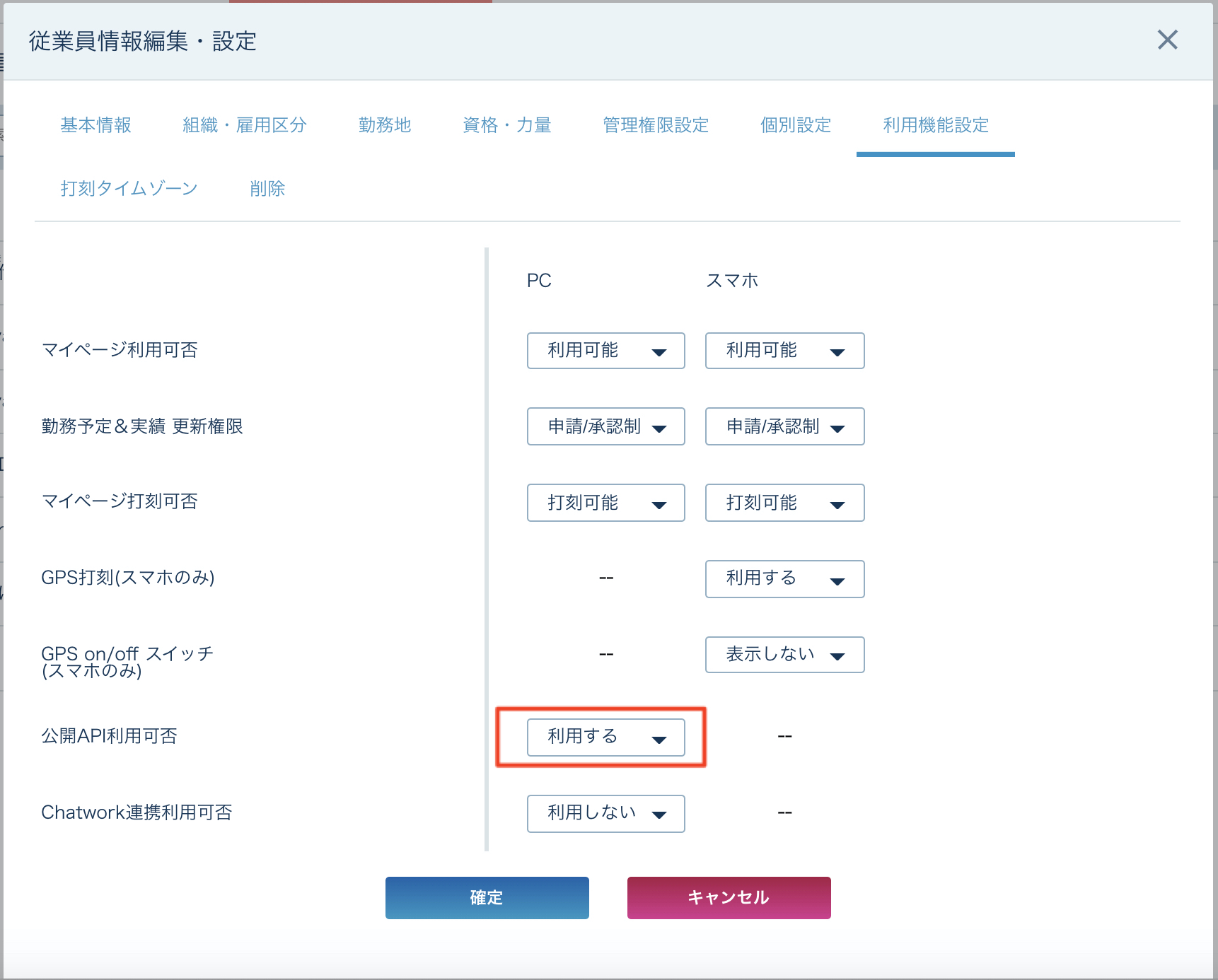Screen dimensions: 1218x980
Task: Expand スマホ 勤務予定&実績 更新権限 dropdown
Action: 784,426
